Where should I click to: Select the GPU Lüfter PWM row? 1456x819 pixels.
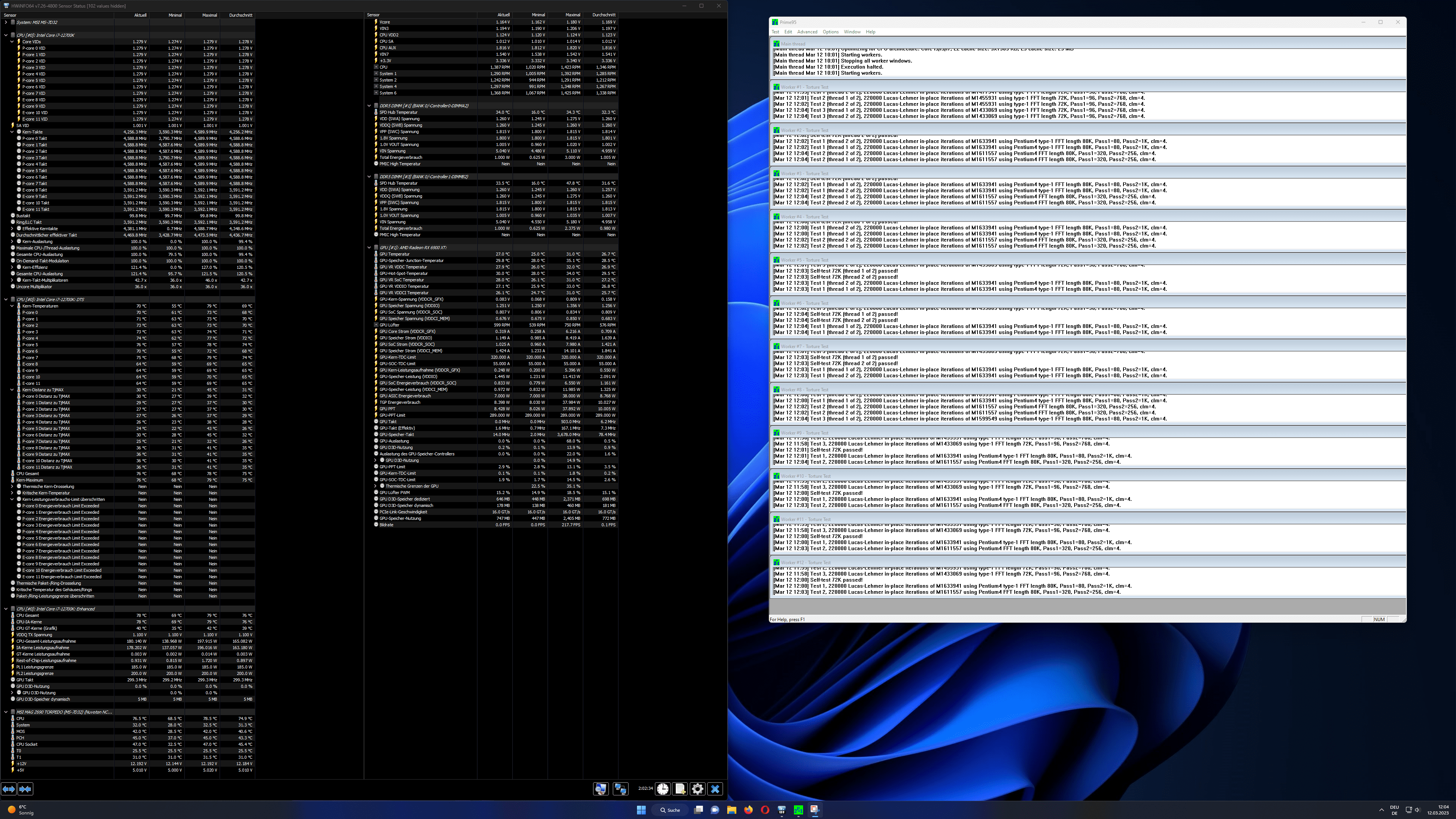coord(492,492)
